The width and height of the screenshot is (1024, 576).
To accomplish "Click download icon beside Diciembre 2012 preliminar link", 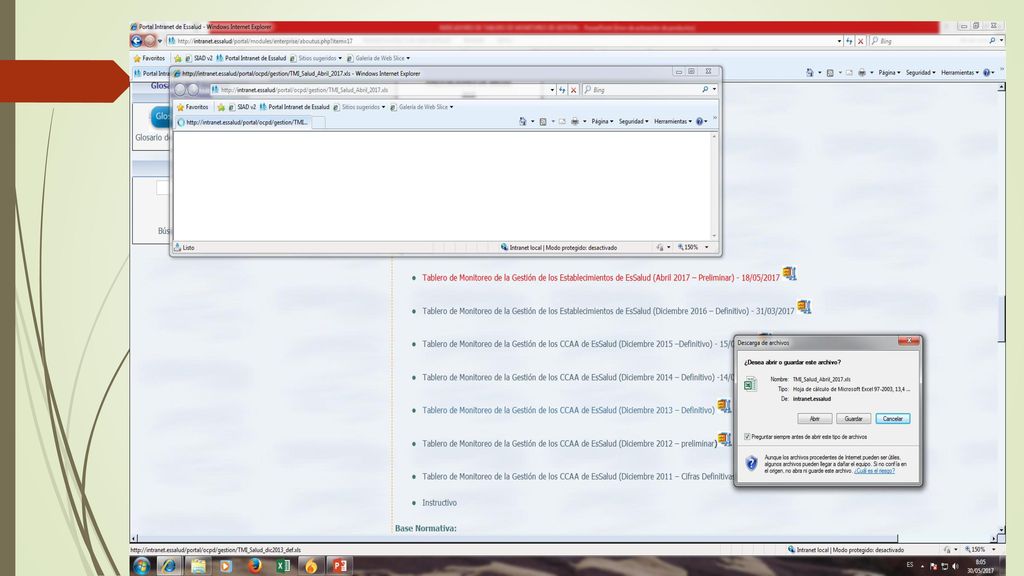I will tap(724, 439).
